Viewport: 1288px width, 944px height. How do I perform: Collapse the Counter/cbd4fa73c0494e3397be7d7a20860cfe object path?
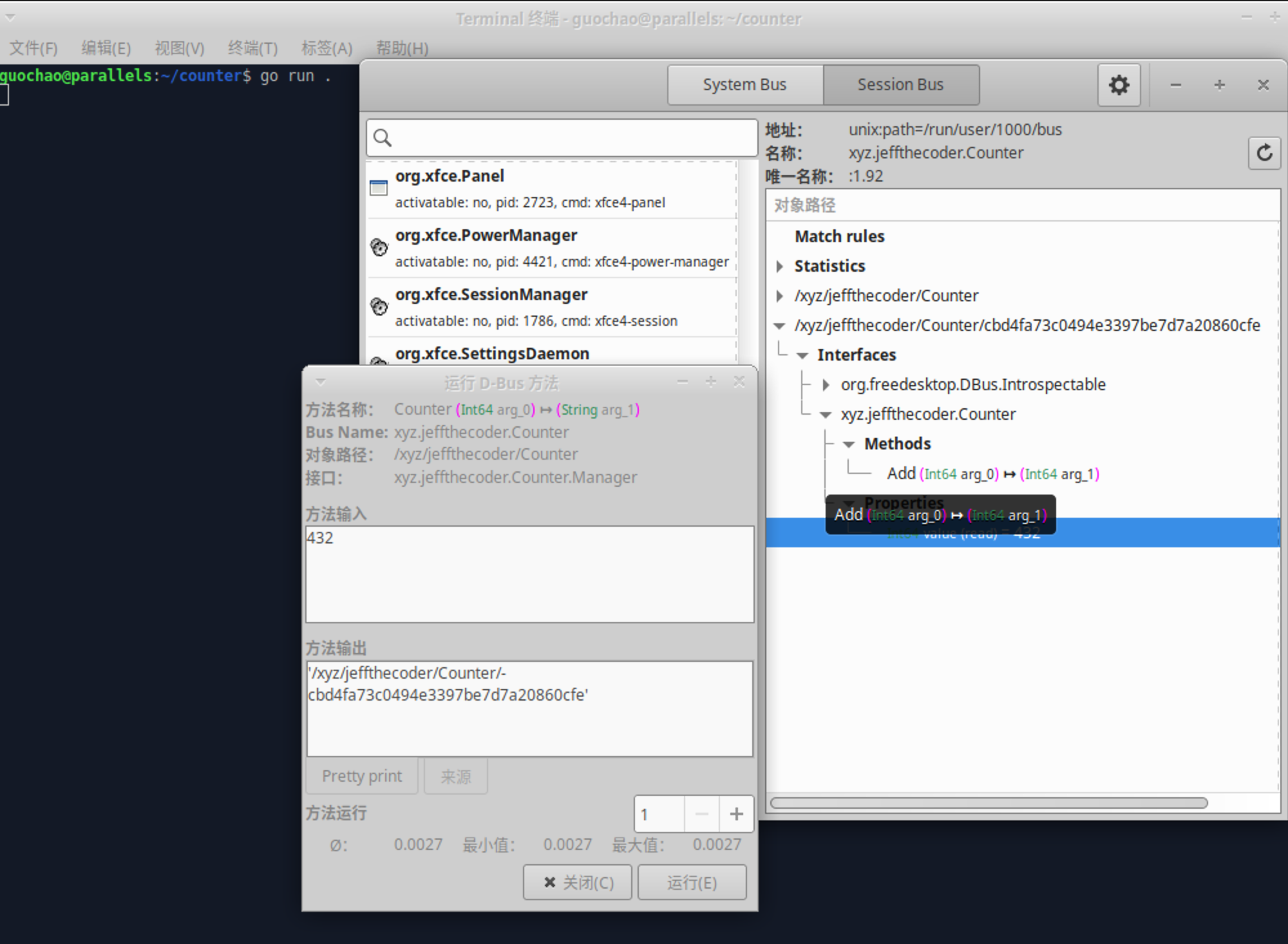(x=779, y=326)
